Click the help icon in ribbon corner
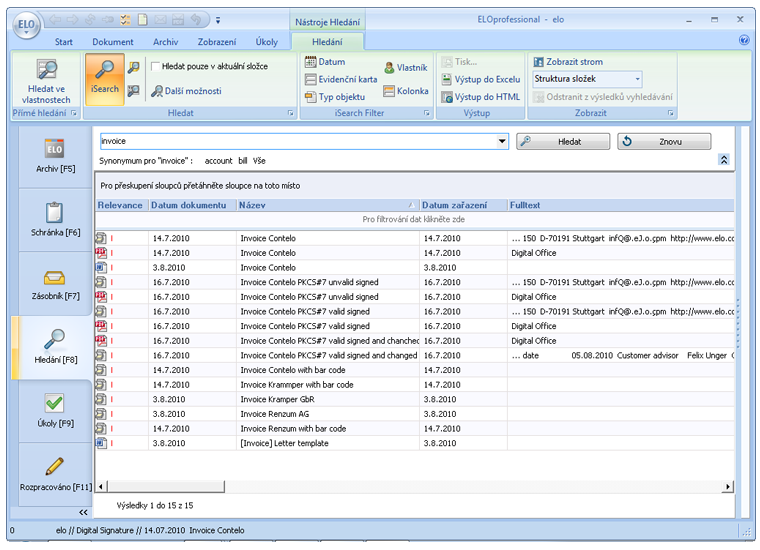Image resolution: width=760 pixels, height=550 pixels. (744, 40)
